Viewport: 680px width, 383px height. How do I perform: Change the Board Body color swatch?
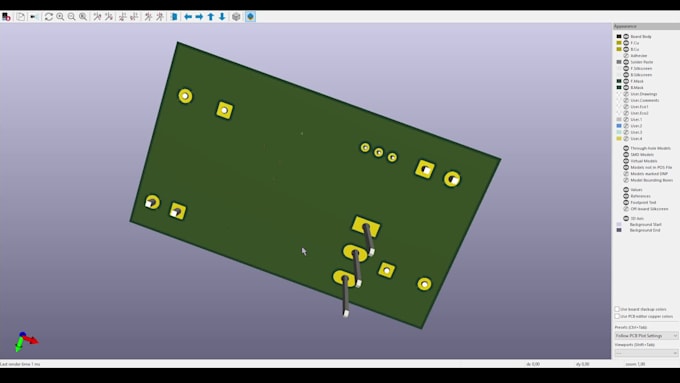(x=619, y=36)
